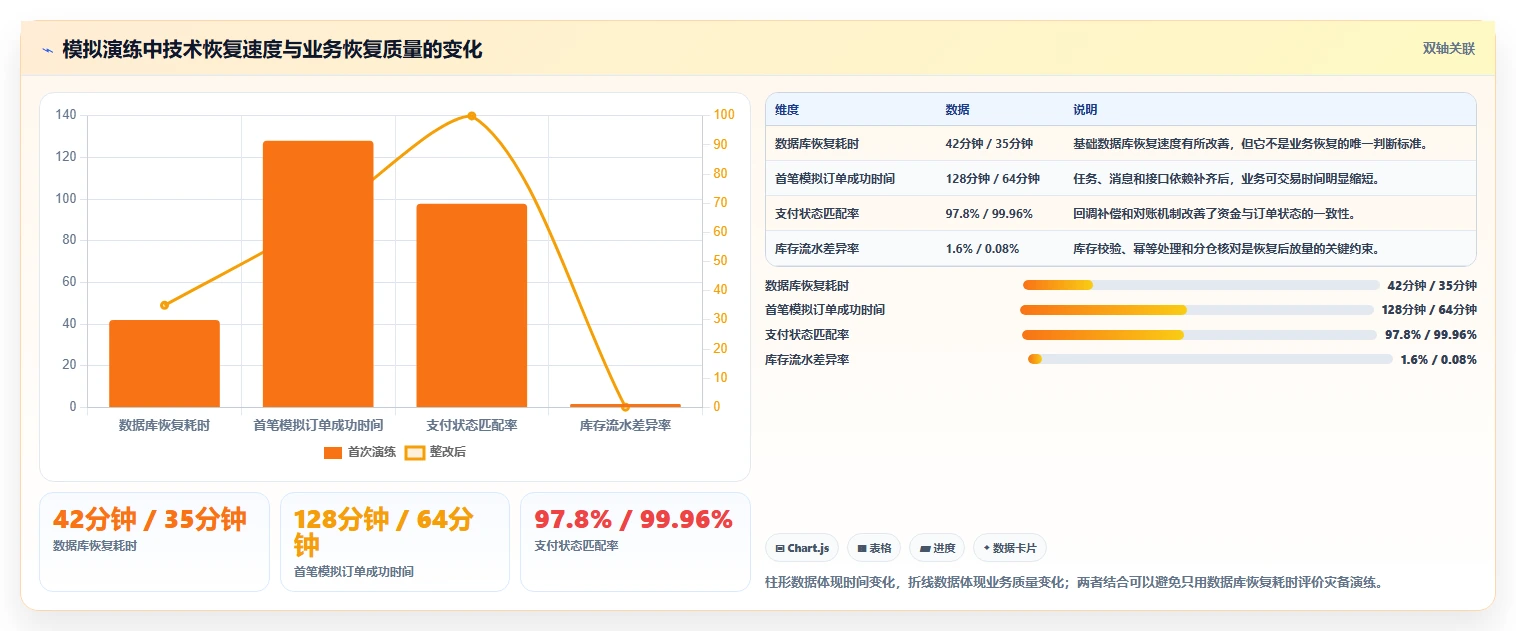Click table cell 128分钟 / 64分钟

point(992,179)
